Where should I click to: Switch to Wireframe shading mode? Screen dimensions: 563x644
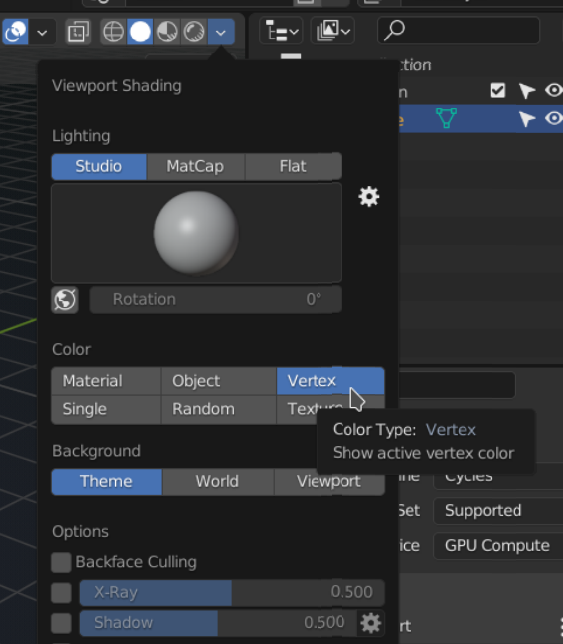[x=113, y=32]
